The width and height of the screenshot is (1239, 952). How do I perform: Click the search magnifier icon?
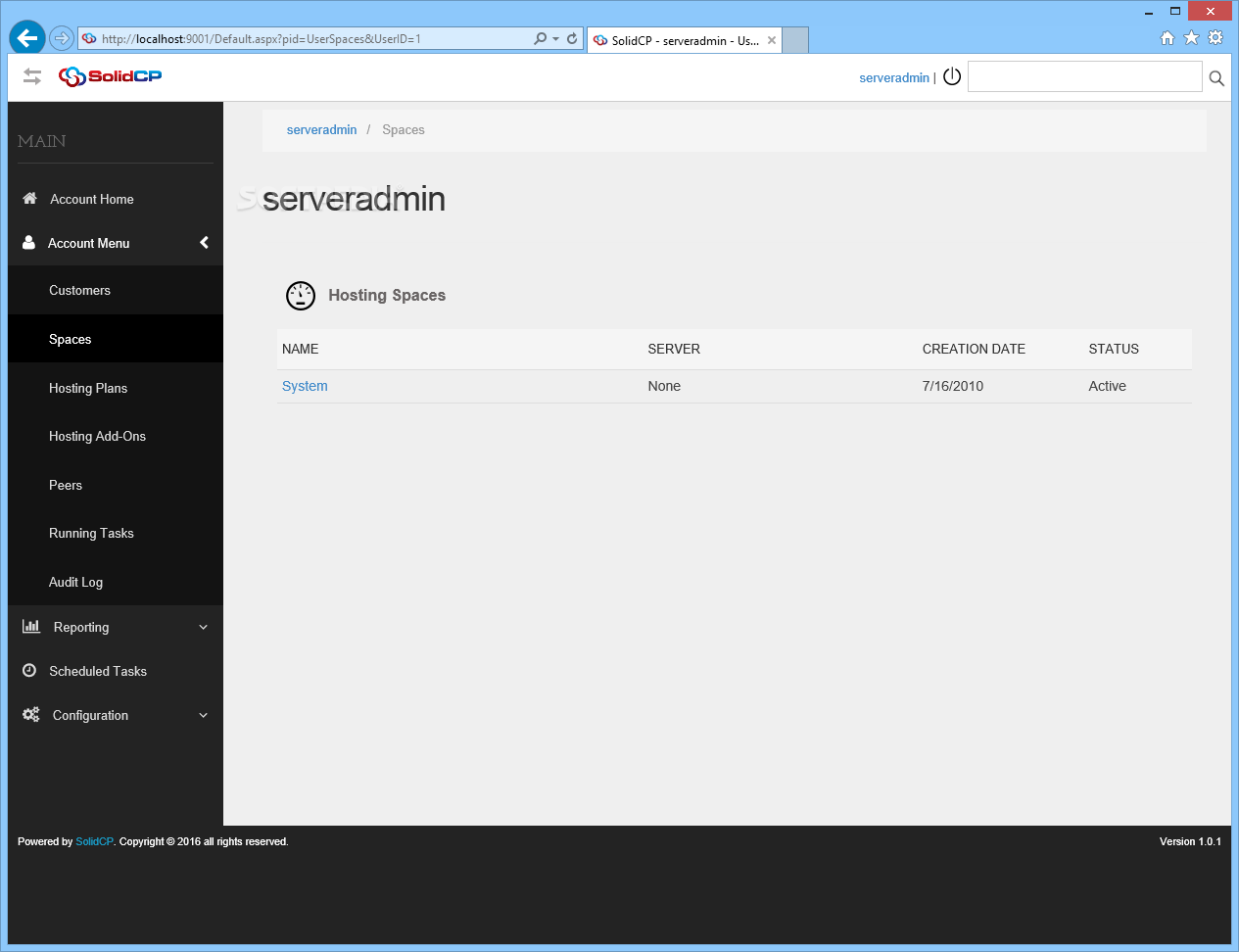(1216, 78)
